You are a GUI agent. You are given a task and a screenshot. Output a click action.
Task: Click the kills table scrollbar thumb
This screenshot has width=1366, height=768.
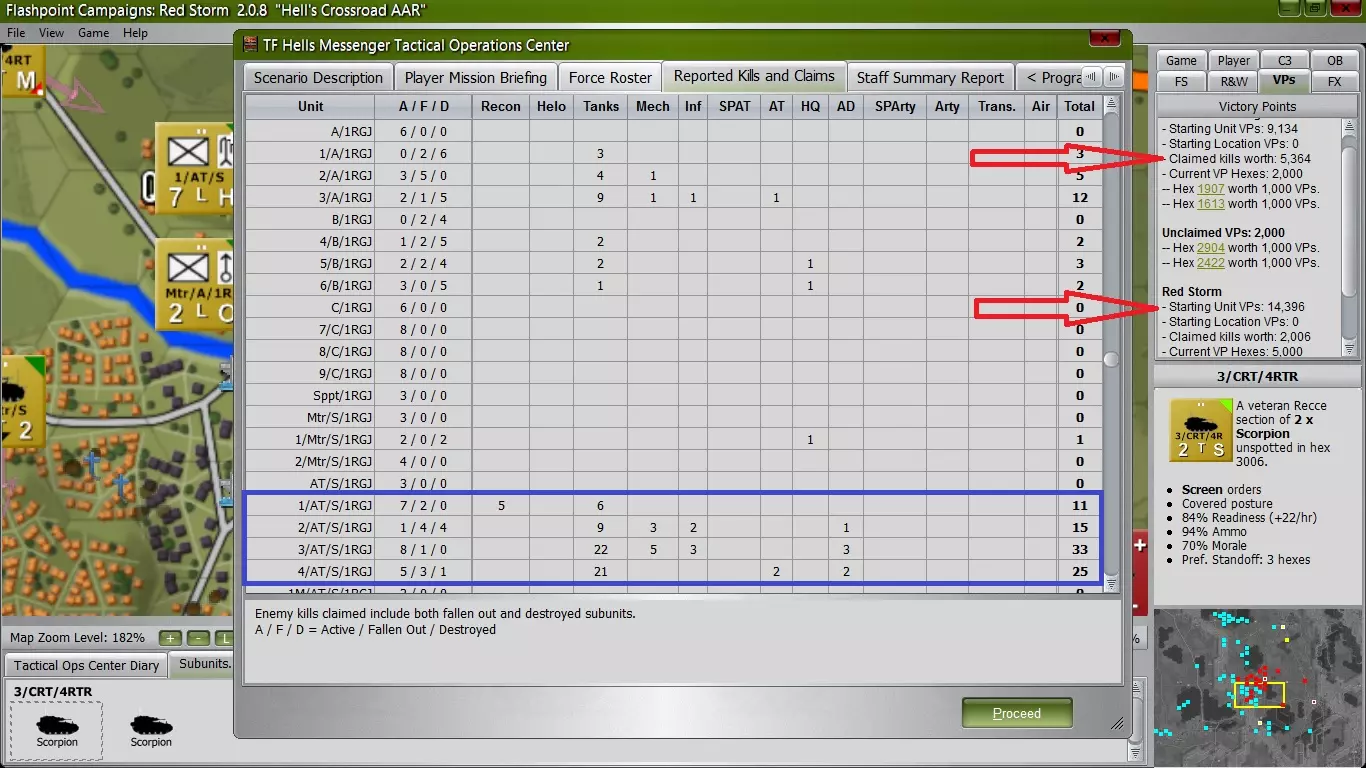(x=1110, y=359)
